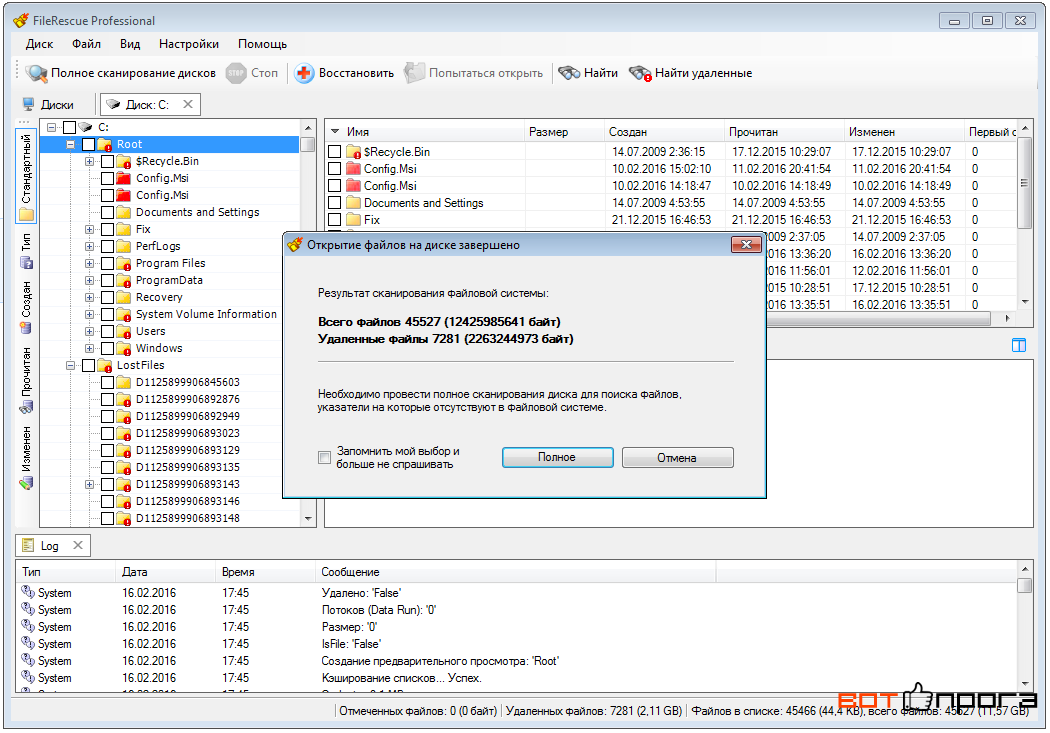Collapse the C: drive node

coord(52,127)
